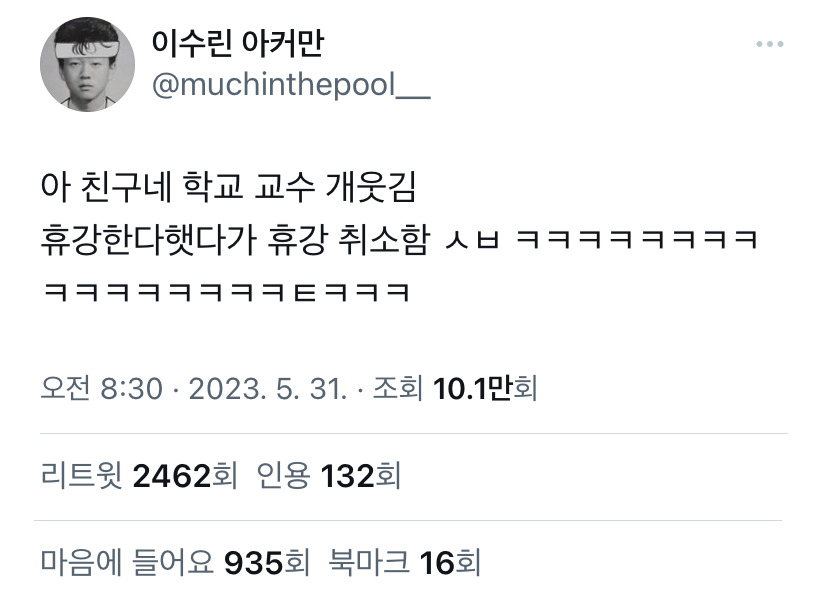Click the 북마크 label text
828x602 pixels.
click(369, 562)
